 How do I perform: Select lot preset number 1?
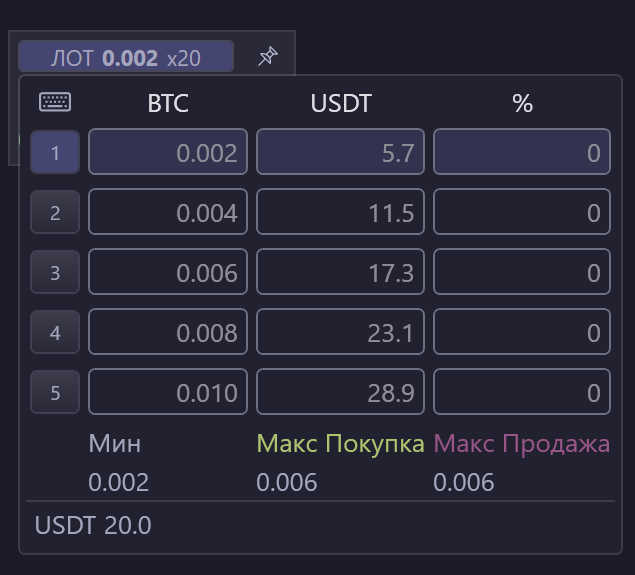pos(55,153)
